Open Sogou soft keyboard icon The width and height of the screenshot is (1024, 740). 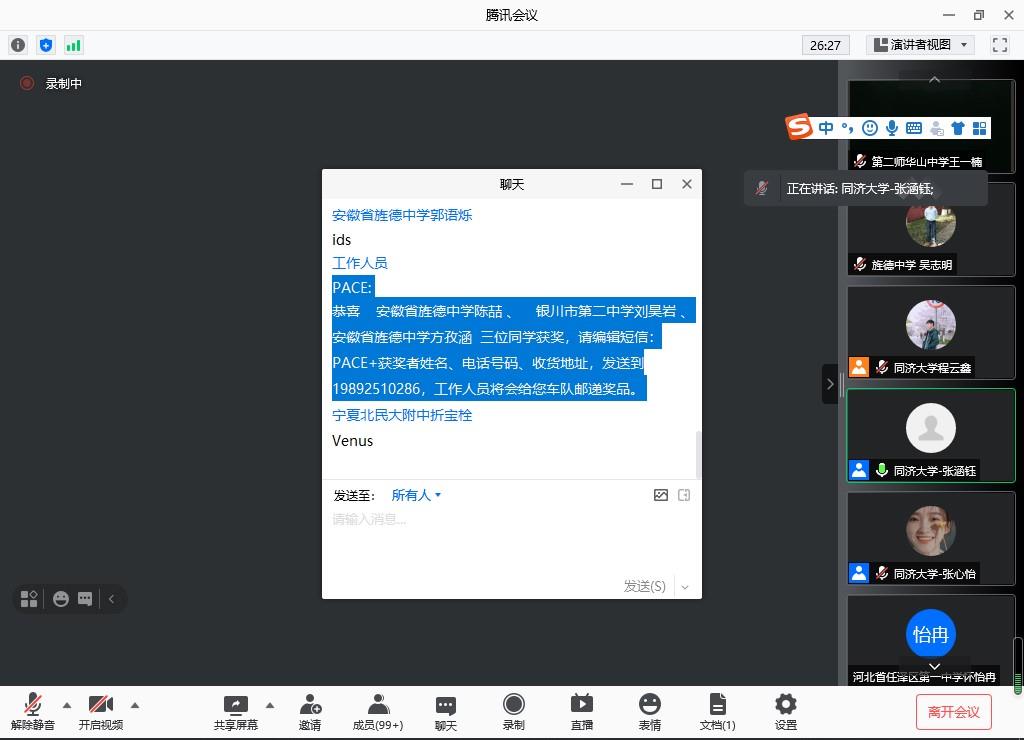914,128
